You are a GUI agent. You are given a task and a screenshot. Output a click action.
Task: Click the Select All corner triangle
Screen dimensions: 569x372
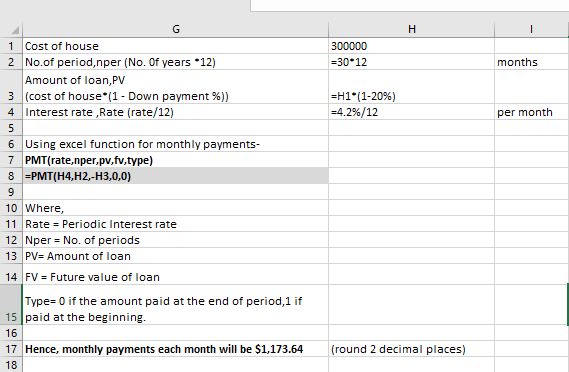click(x=15, y=30)
